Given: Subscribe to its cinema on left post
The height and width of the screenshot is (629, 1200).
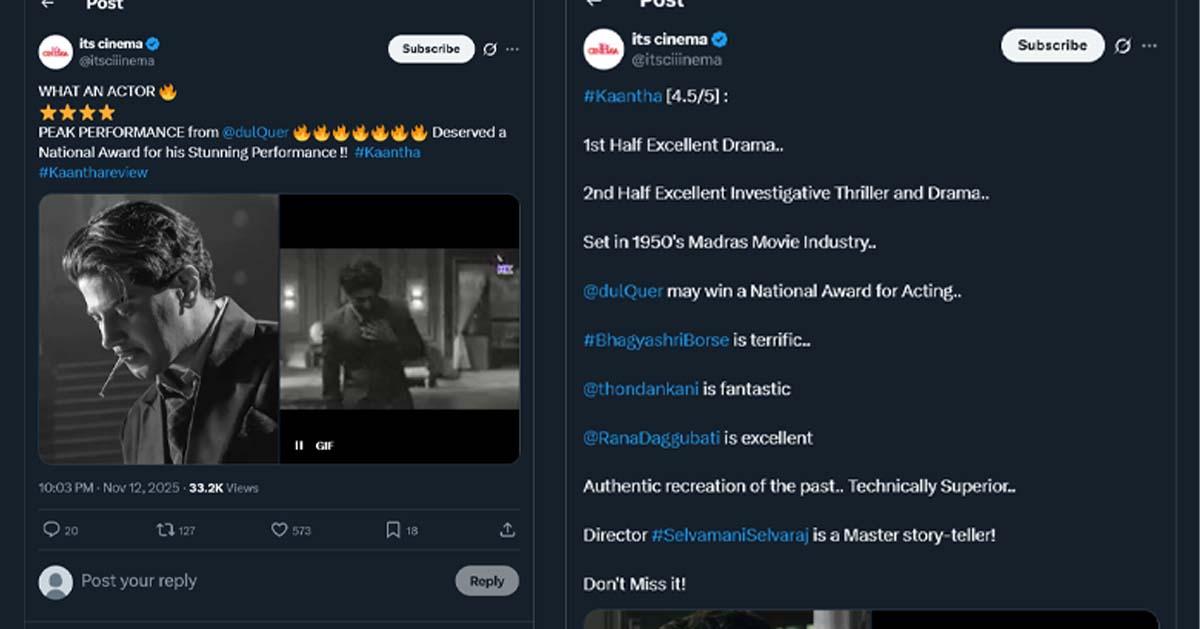Looking at the screenshot, I should (x=431, y=49).
